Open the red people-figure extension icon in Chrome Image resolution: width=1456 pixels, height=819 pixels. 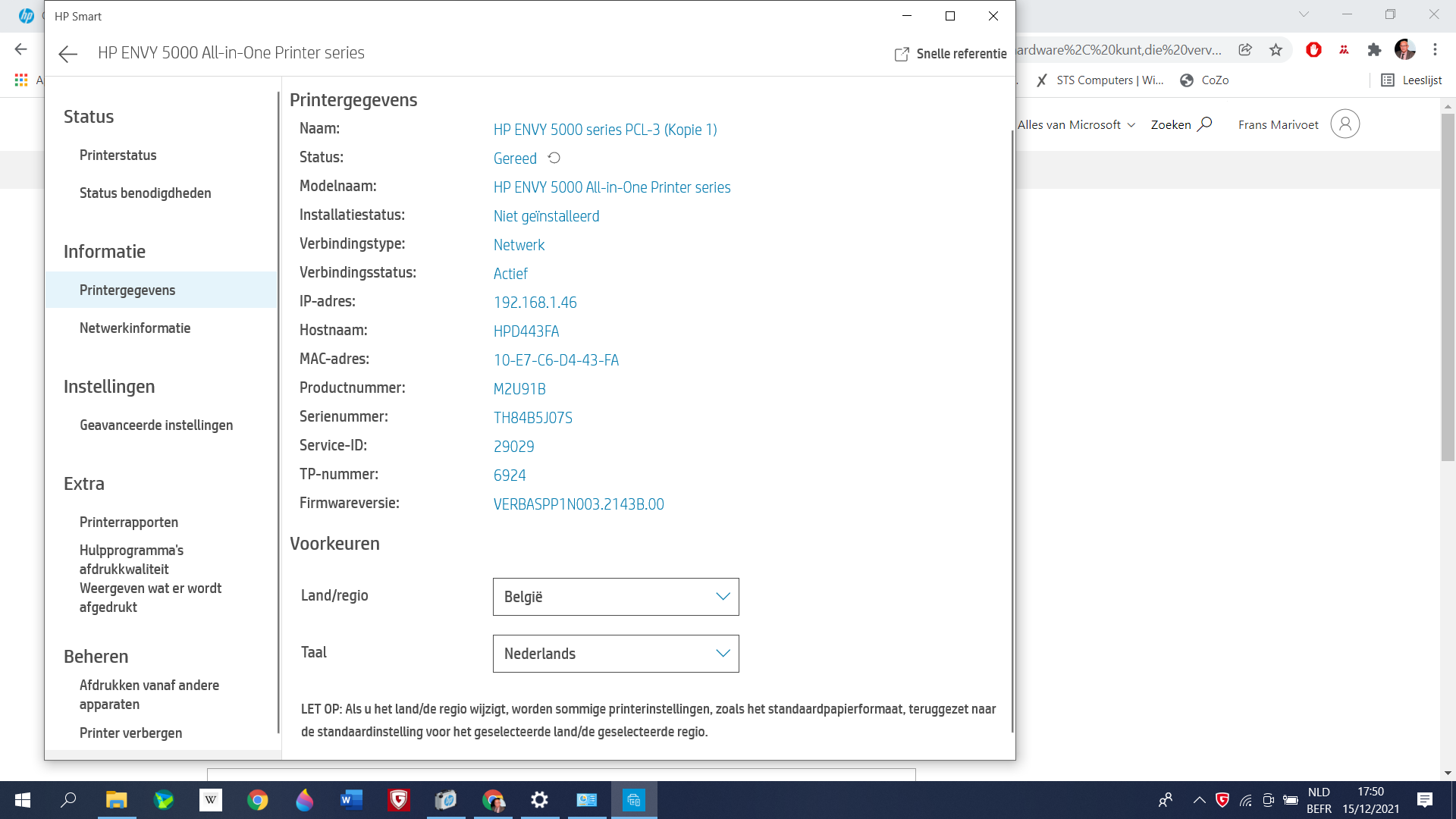1344,49
